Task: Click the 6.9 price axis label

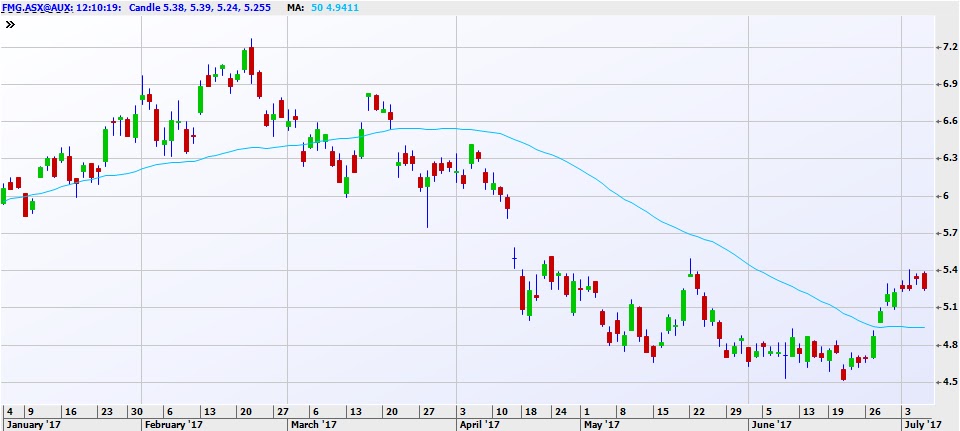Action: (x=950, y=83)
